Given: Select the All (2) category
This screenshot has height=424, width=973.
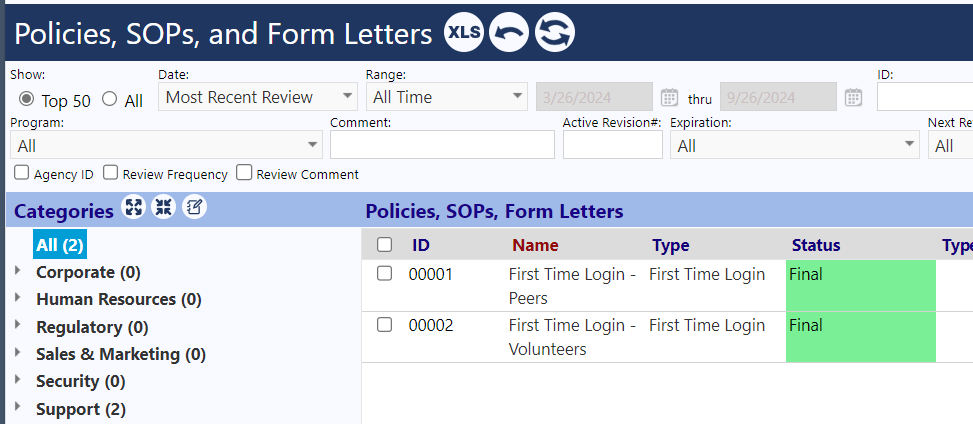Looking at the screenshot, I should 60,245.
